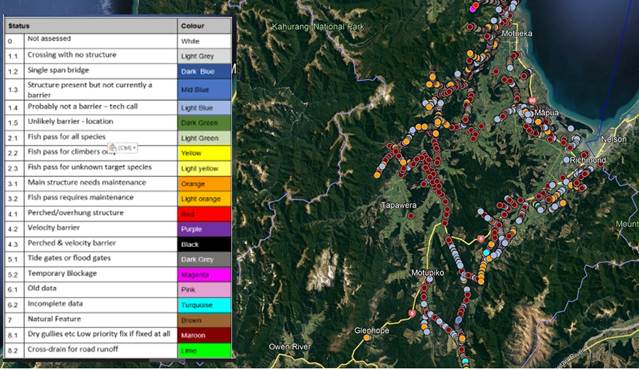639x369 pixels.
Task: Click 'Tide gates or flood gates' text
Action: pos(69,258)
